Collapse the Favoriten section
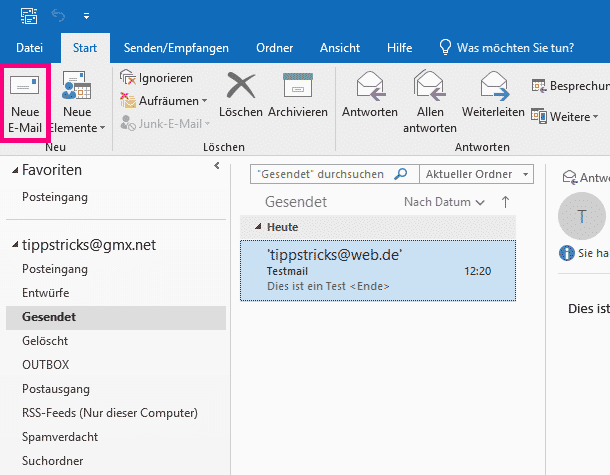 point(14,171)
